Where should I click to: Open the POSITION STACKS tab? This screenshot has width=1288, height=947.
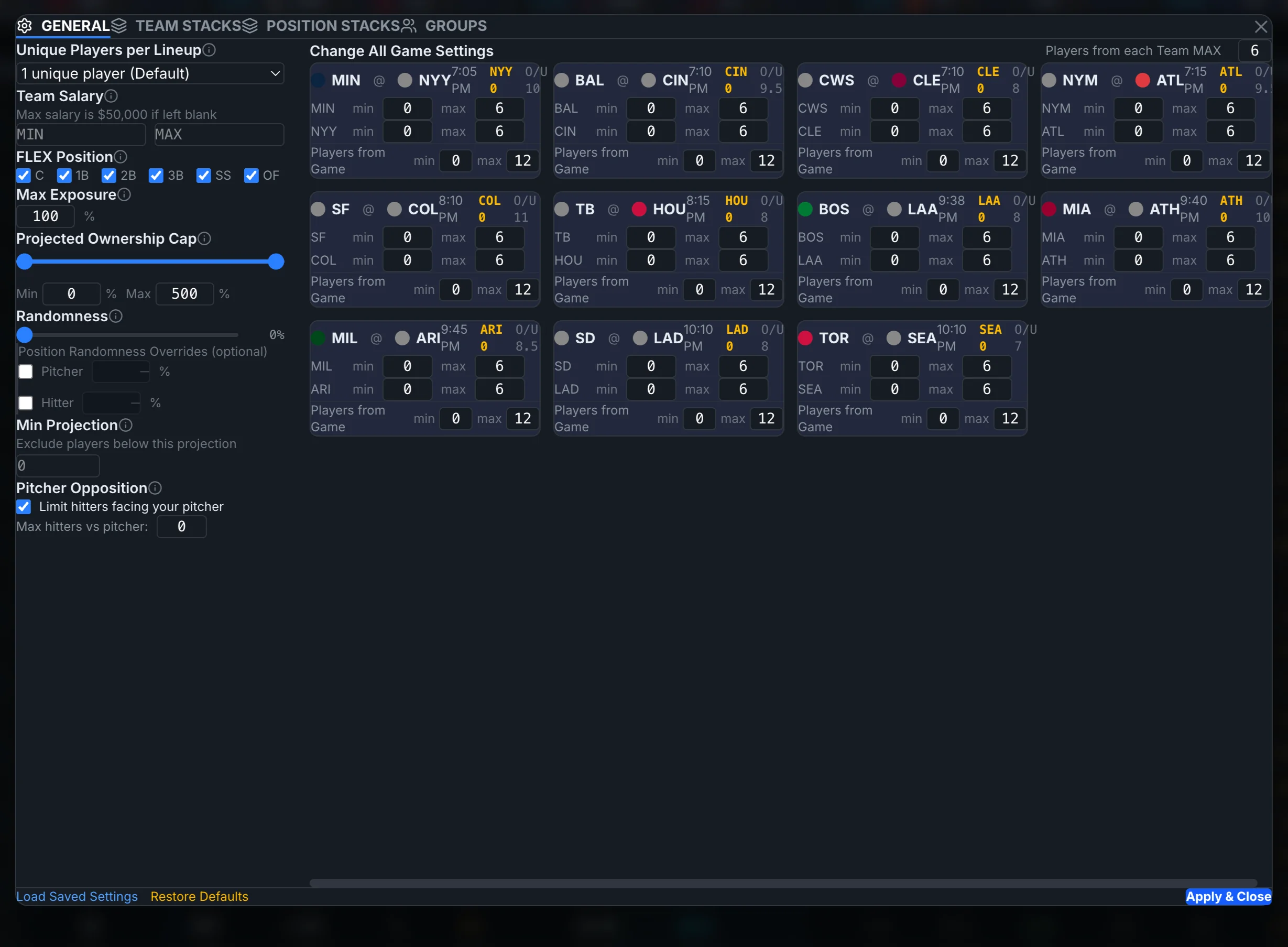(321, 26)
